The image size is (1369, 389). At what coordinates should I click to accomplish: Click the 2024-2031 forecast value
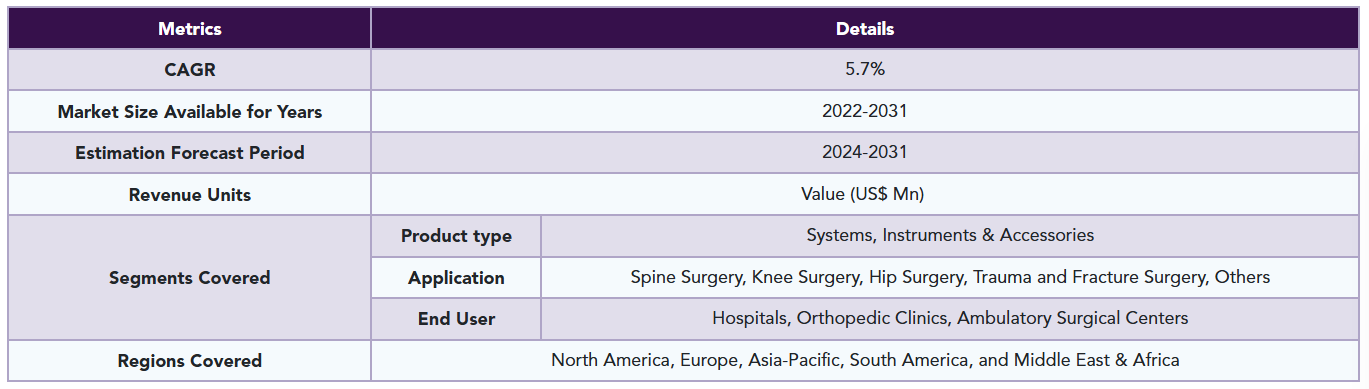(865, 153)
